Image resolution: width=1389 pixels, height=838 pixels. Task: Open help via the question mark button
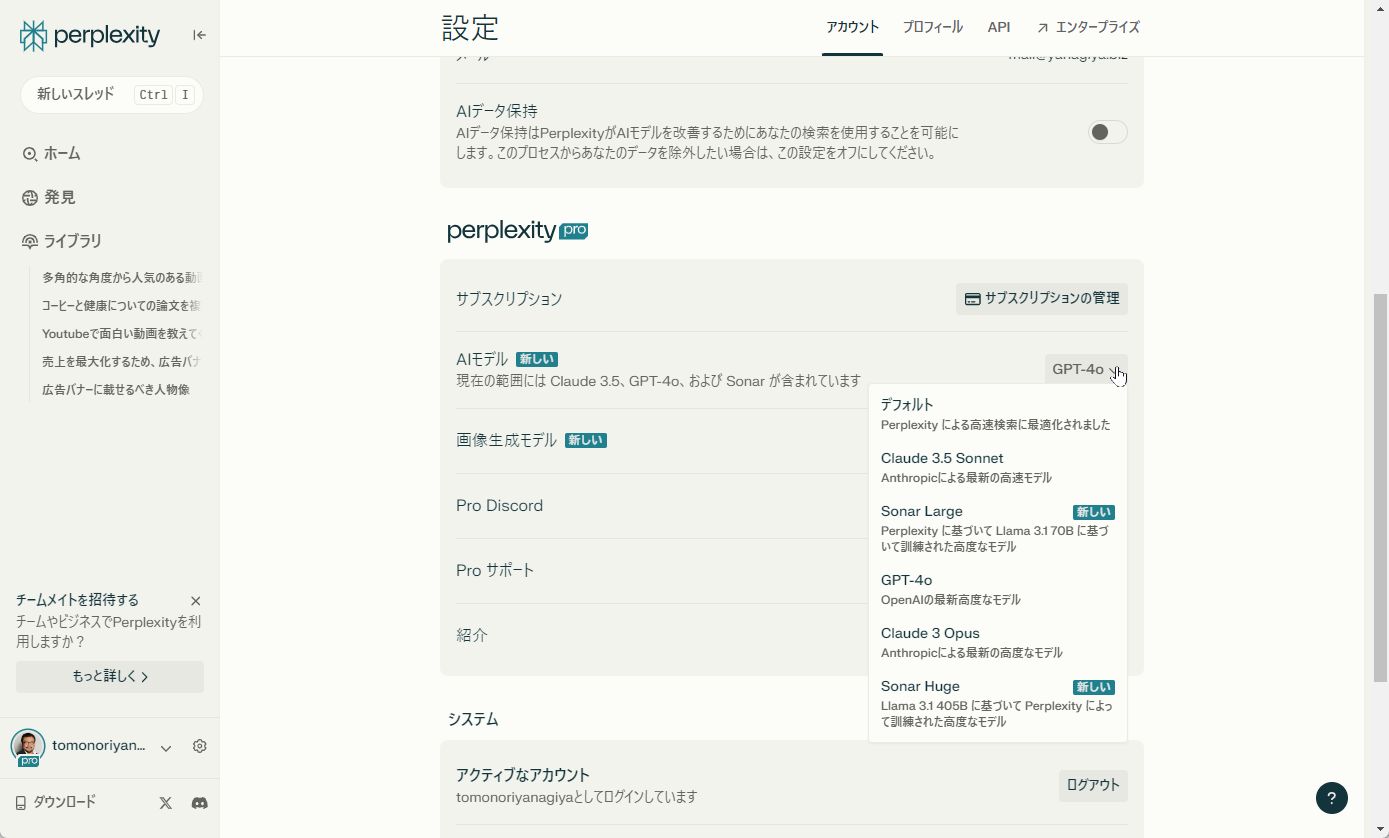click(1331, 798)
